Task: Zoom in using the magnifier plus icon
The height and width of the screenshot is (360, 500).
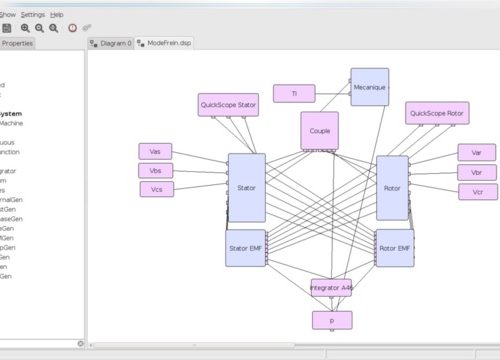Action: coord(25,28)
